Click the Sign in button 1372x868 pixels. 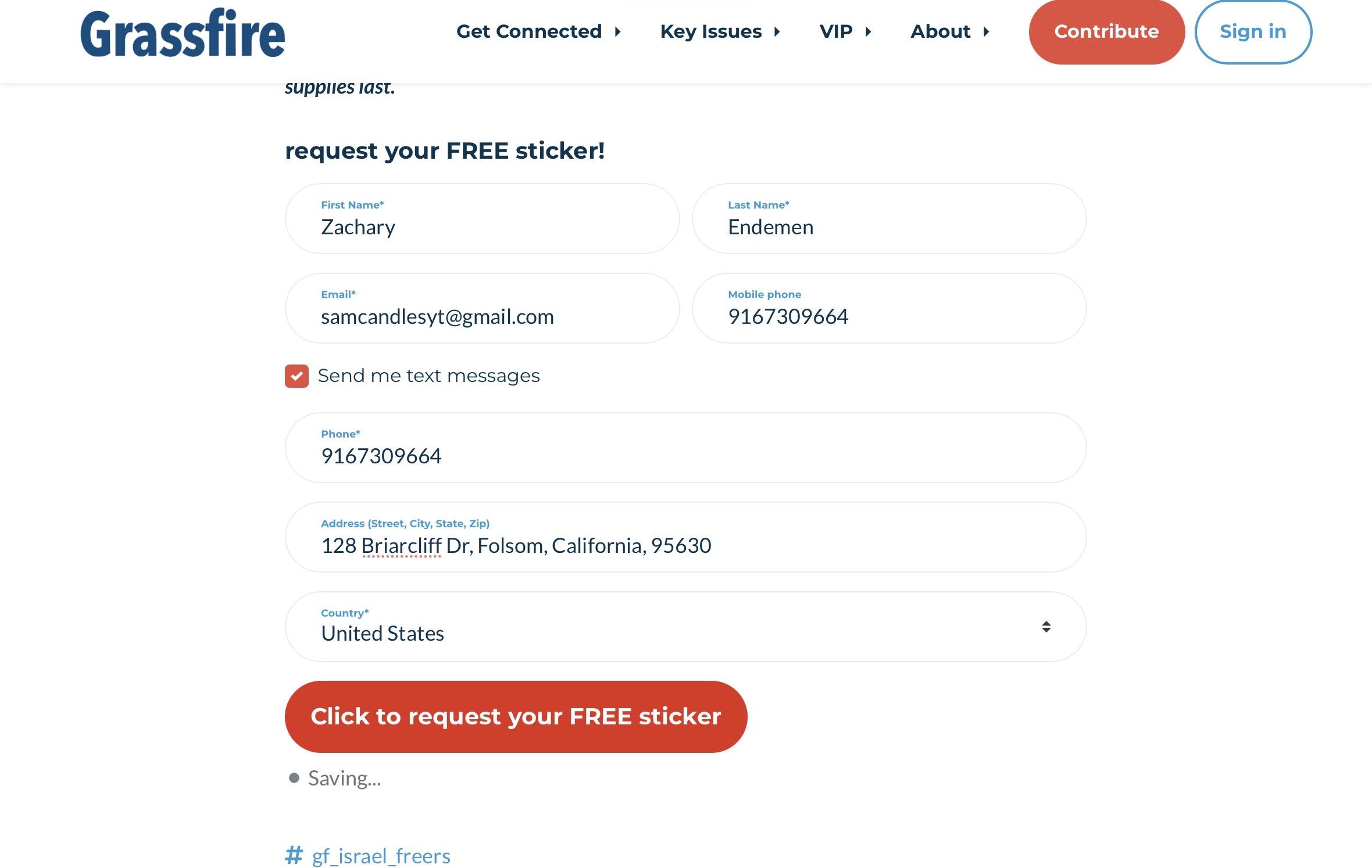(1253, 31)
